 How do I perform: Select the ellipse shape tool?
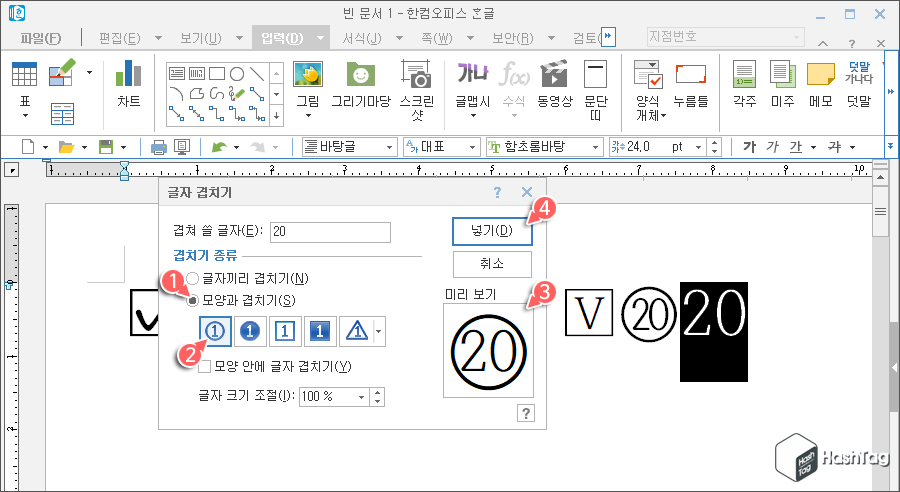point(236,73)
